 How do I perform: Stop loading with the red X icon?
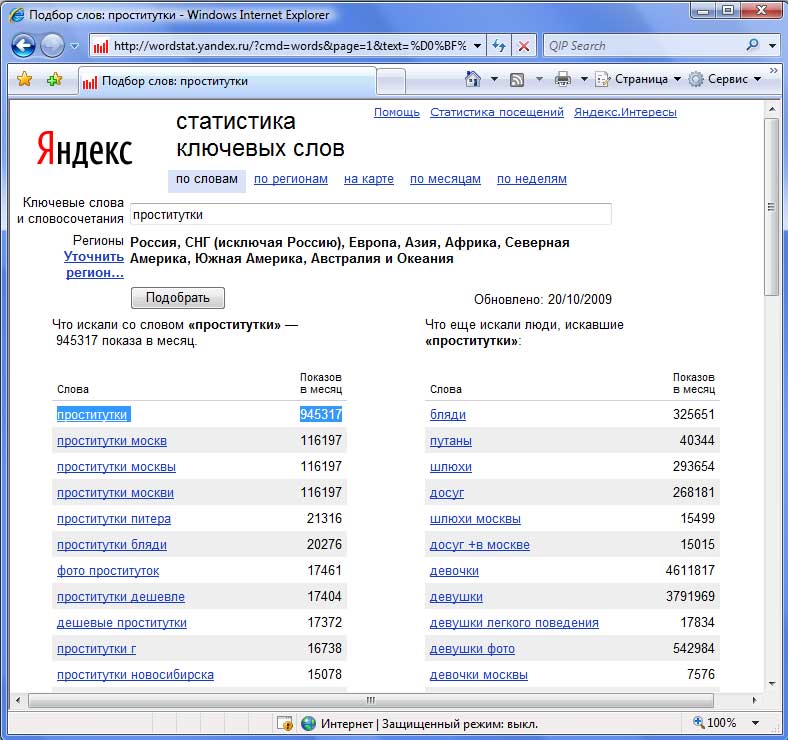(524, 46)
